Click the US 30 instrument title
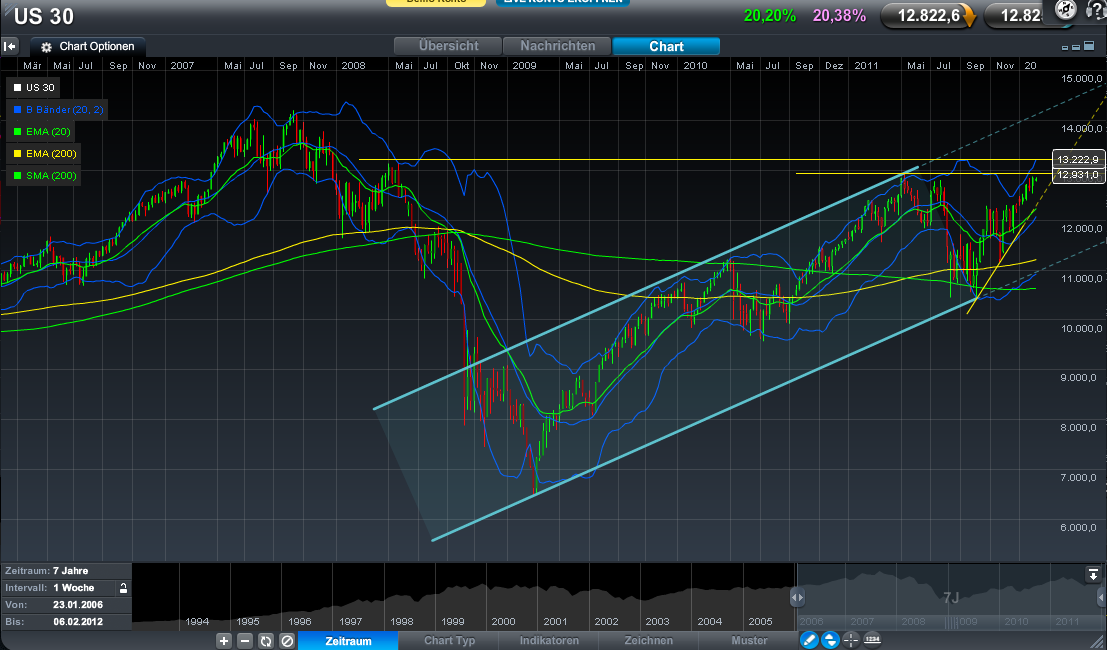Viewport: 1107px width, 650px height. (x=44, y=17)
